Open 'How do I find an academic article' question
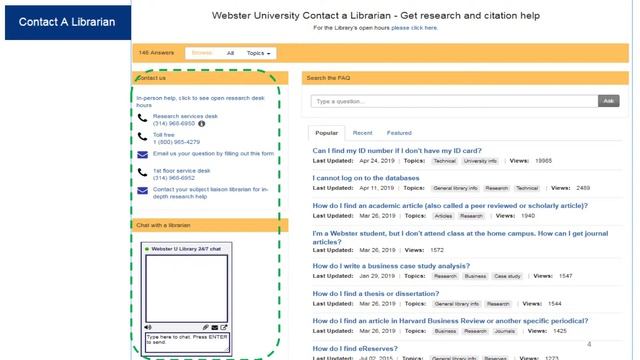 (x=450, y=206)
